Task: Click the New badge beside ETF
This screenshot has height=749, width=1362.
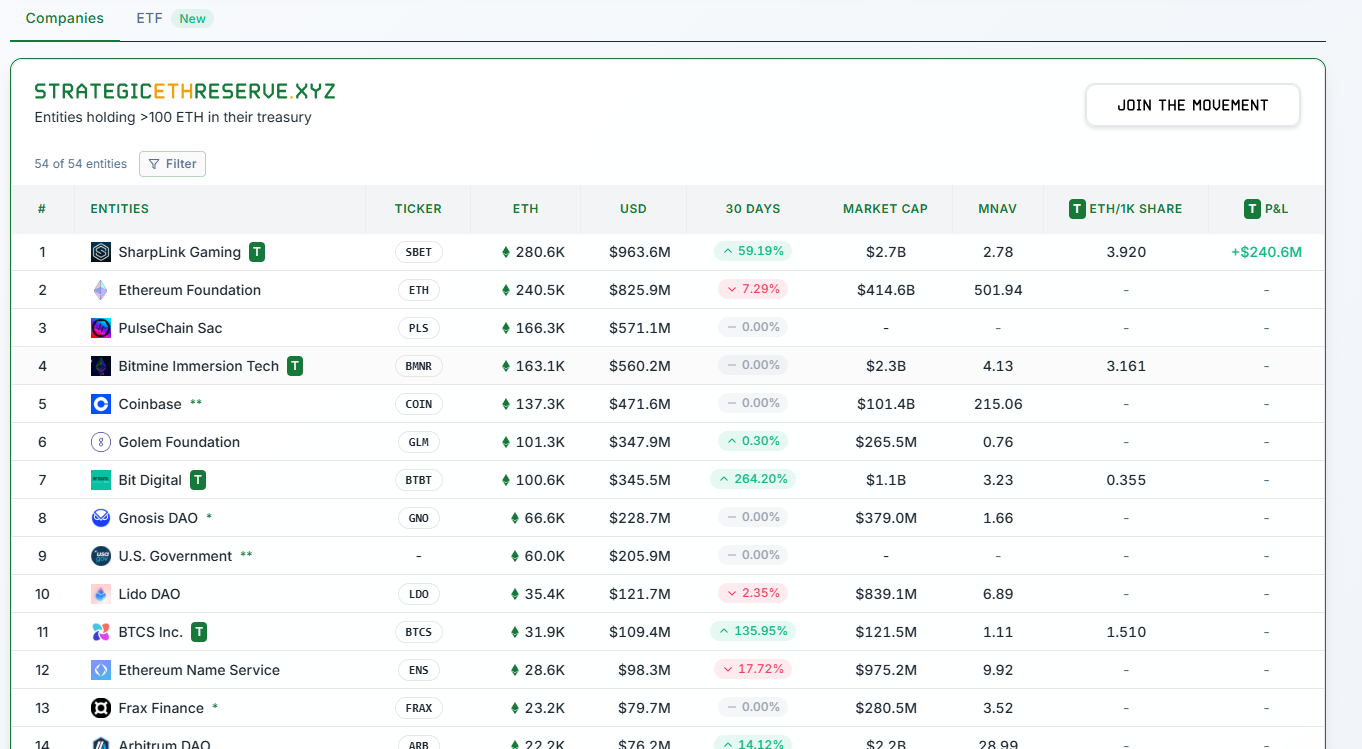Action: 193,18
